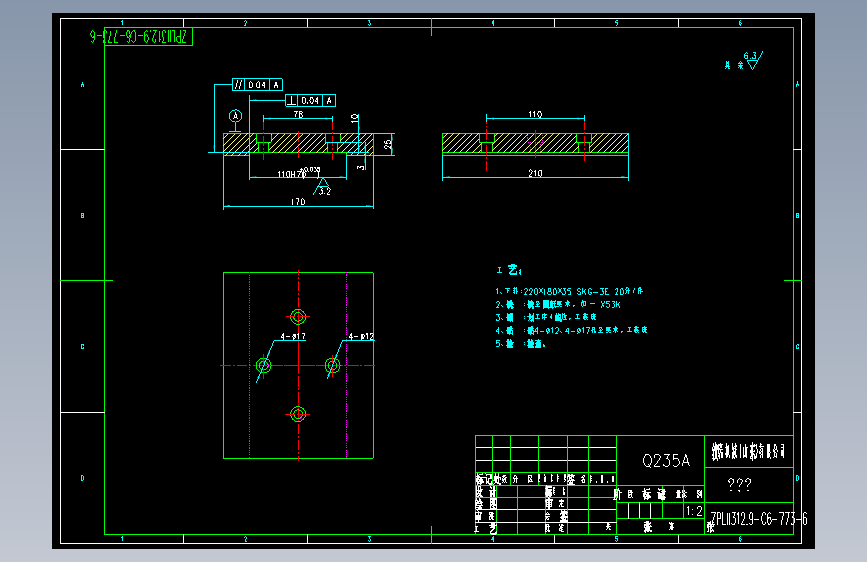Screen dimensions: 867x562
Task: Pick the hole circle under the 4-ø12 leader
Action: tap(332, 365)
